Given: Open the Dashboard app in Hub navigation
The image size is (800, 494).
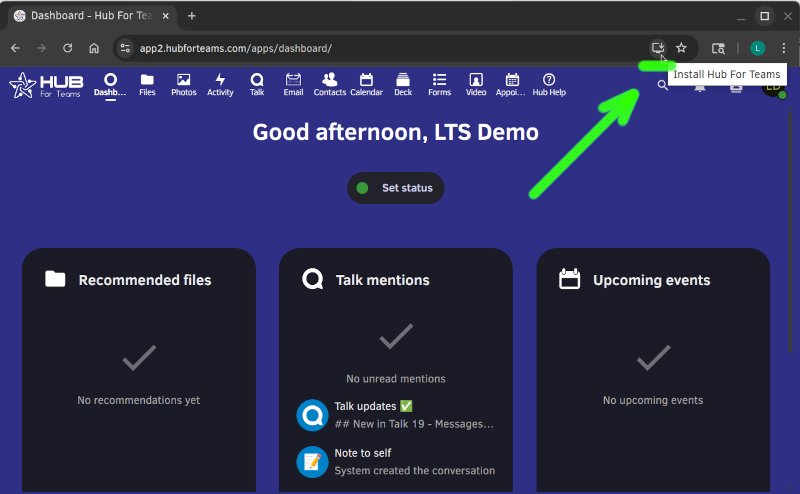Looking at the screenshot, I should pos(110,85).
